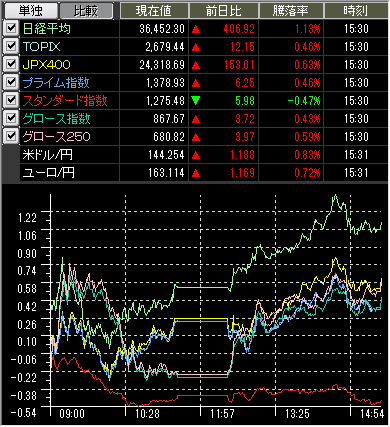The height and width of the screenshot is (427, 390).
Task: Switch to the 単独 tab
Action: pyautogui.click(x=30, y=10)
